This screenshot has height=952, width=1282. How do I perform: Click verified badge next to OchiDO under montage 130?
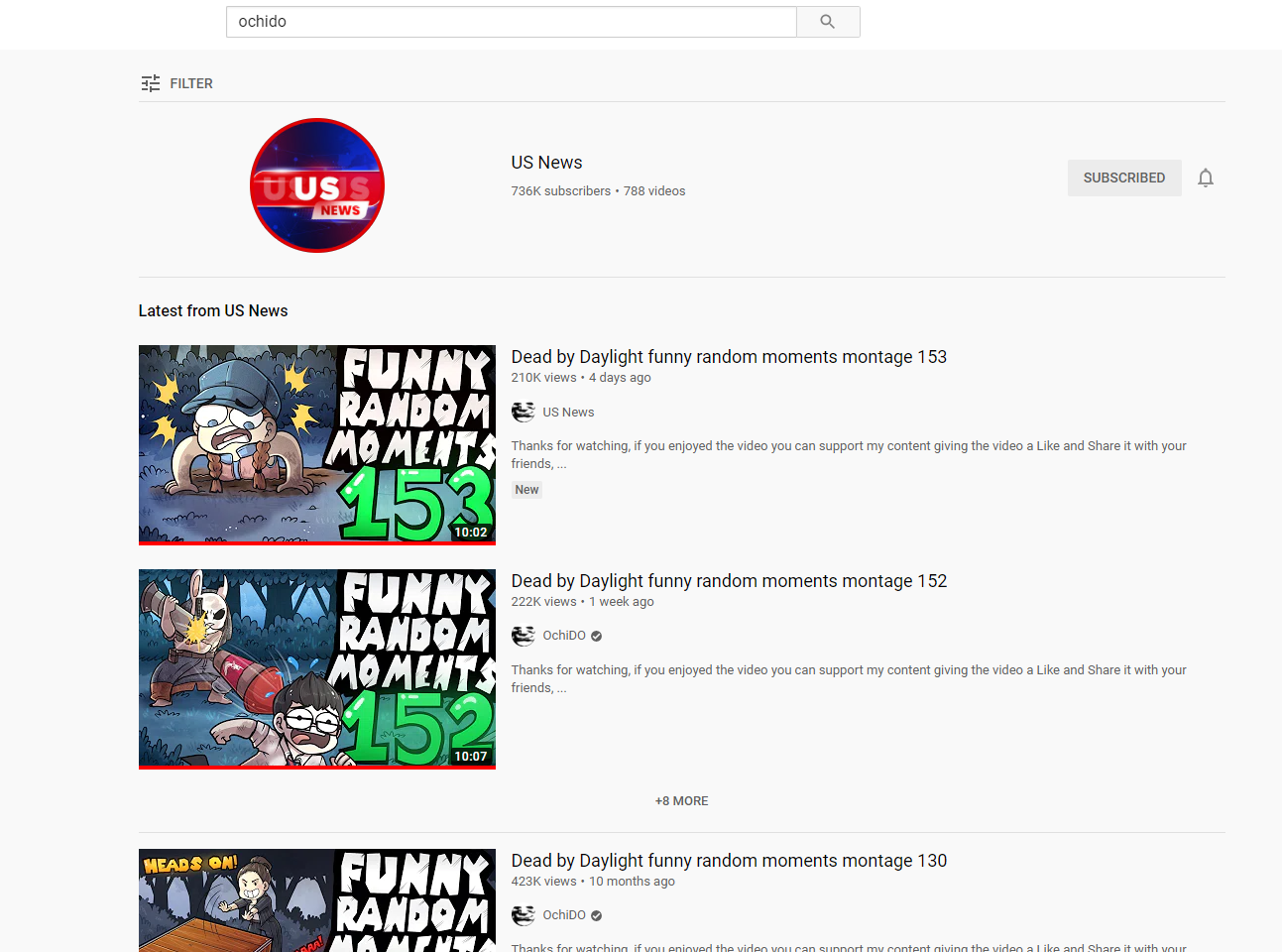click(597, 915)
